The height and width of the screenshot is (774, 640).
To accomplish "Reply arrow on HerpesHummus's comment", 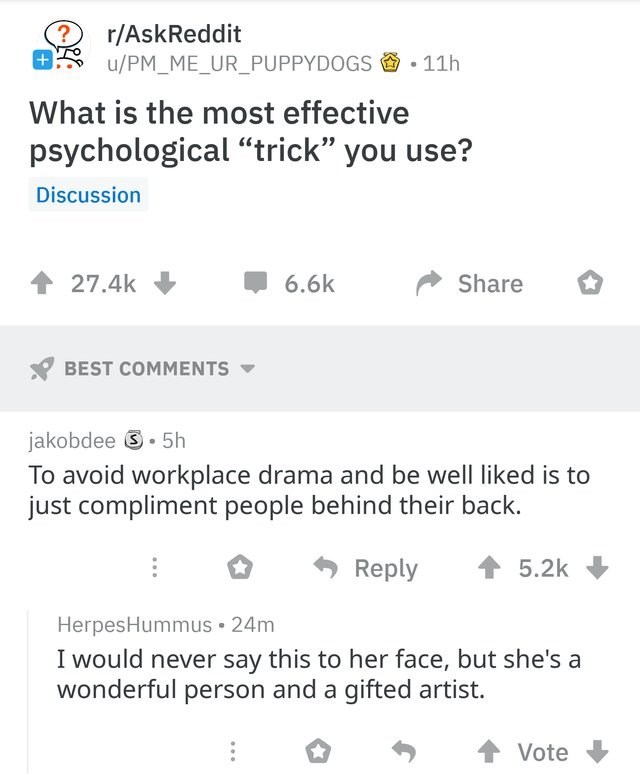I will 404,751.
